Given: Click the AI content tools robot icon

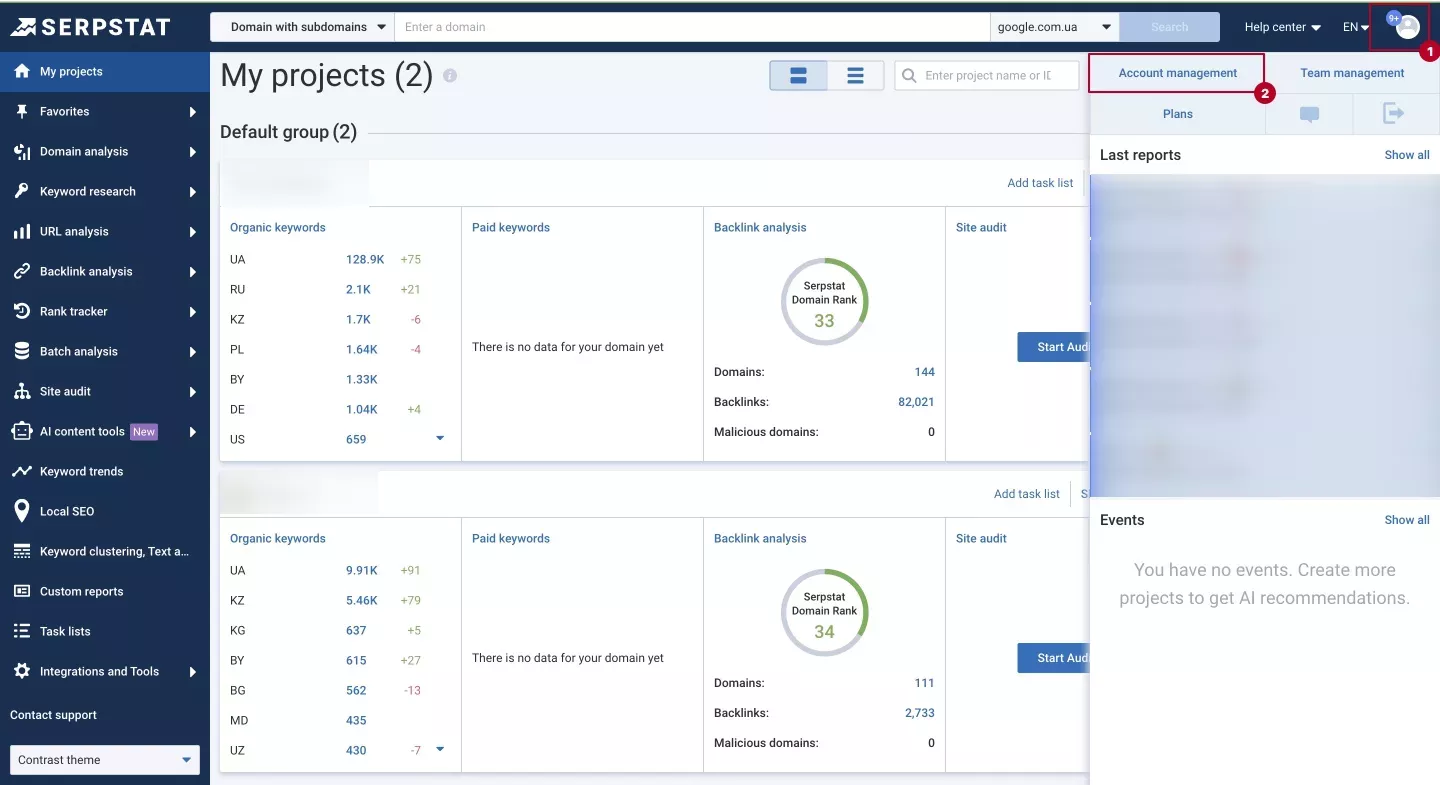Looking at the screenshot, I should (21, 431).
